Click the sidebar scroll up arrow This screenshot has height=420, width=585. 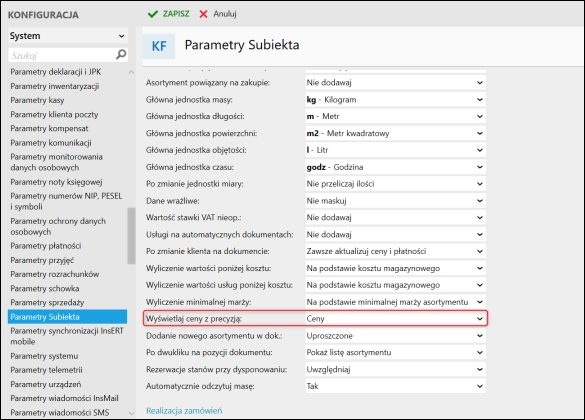click(x=131, y=72)
